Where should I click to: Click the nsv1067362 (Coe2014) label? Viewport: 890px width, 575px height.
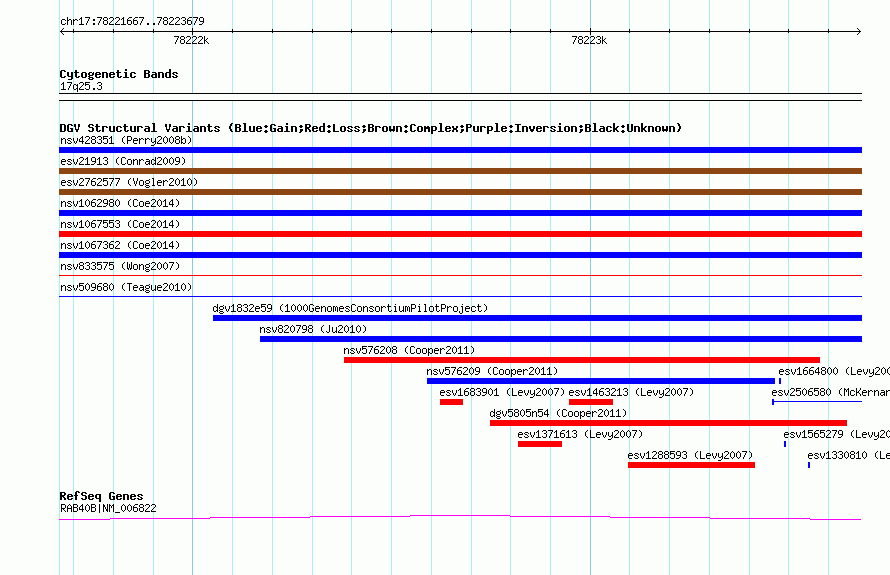coord(120,245)
